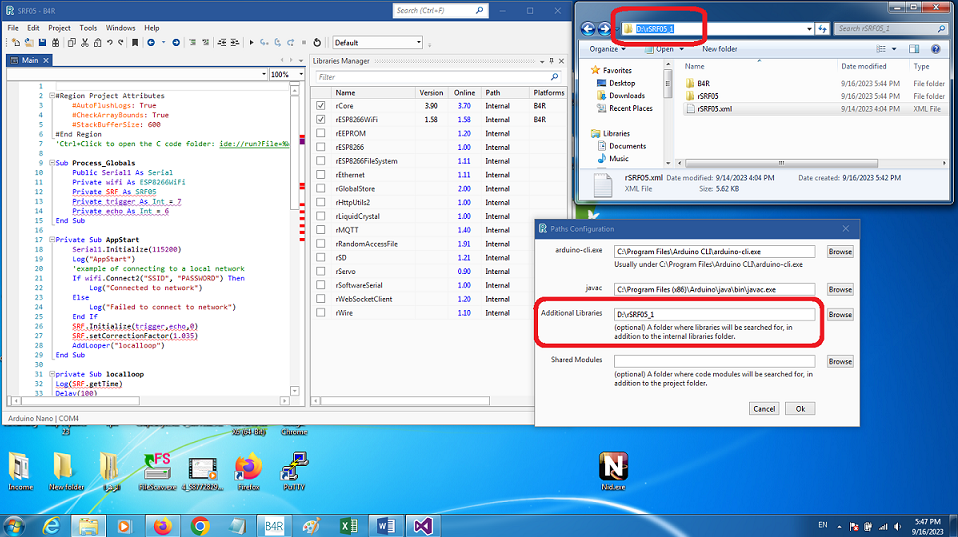Check the rMQTT library checkbox
Viewport: 958px width, 537px height.
pos(321,230)
